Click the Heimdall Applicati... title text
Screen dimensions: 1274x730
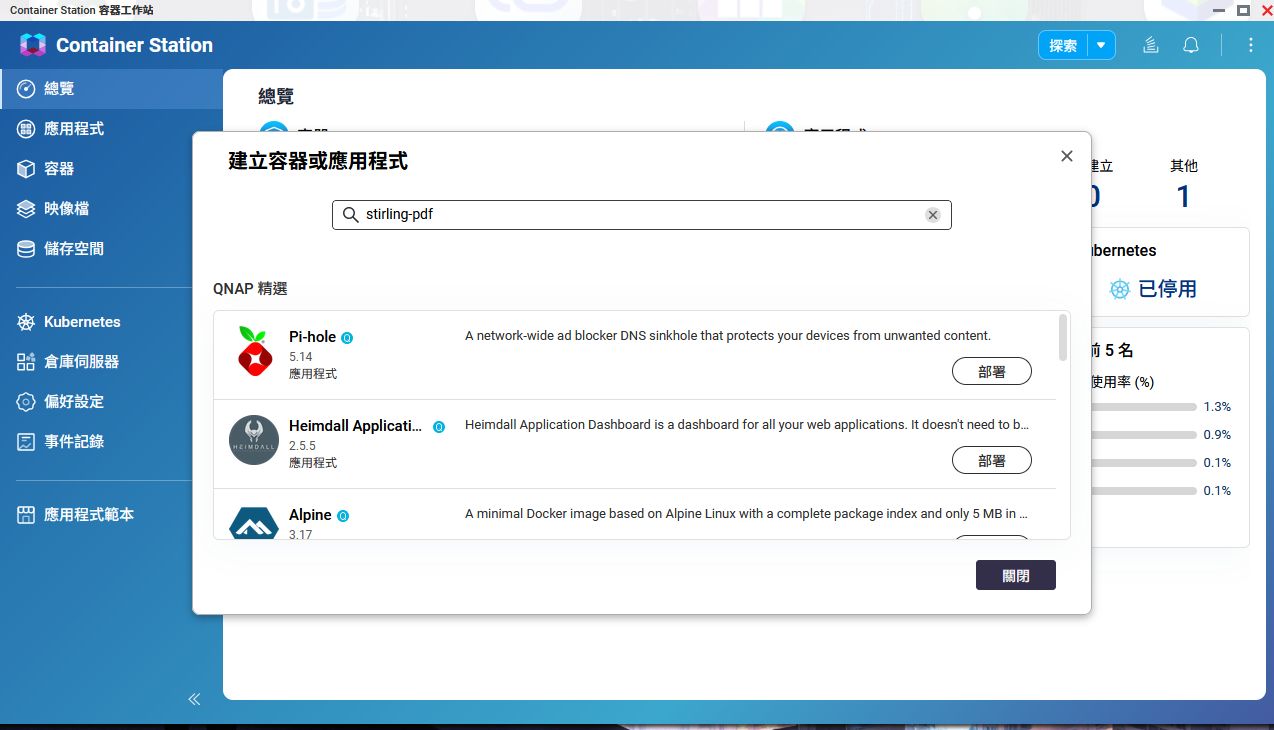pyautogui.click(x=355, y=426)
